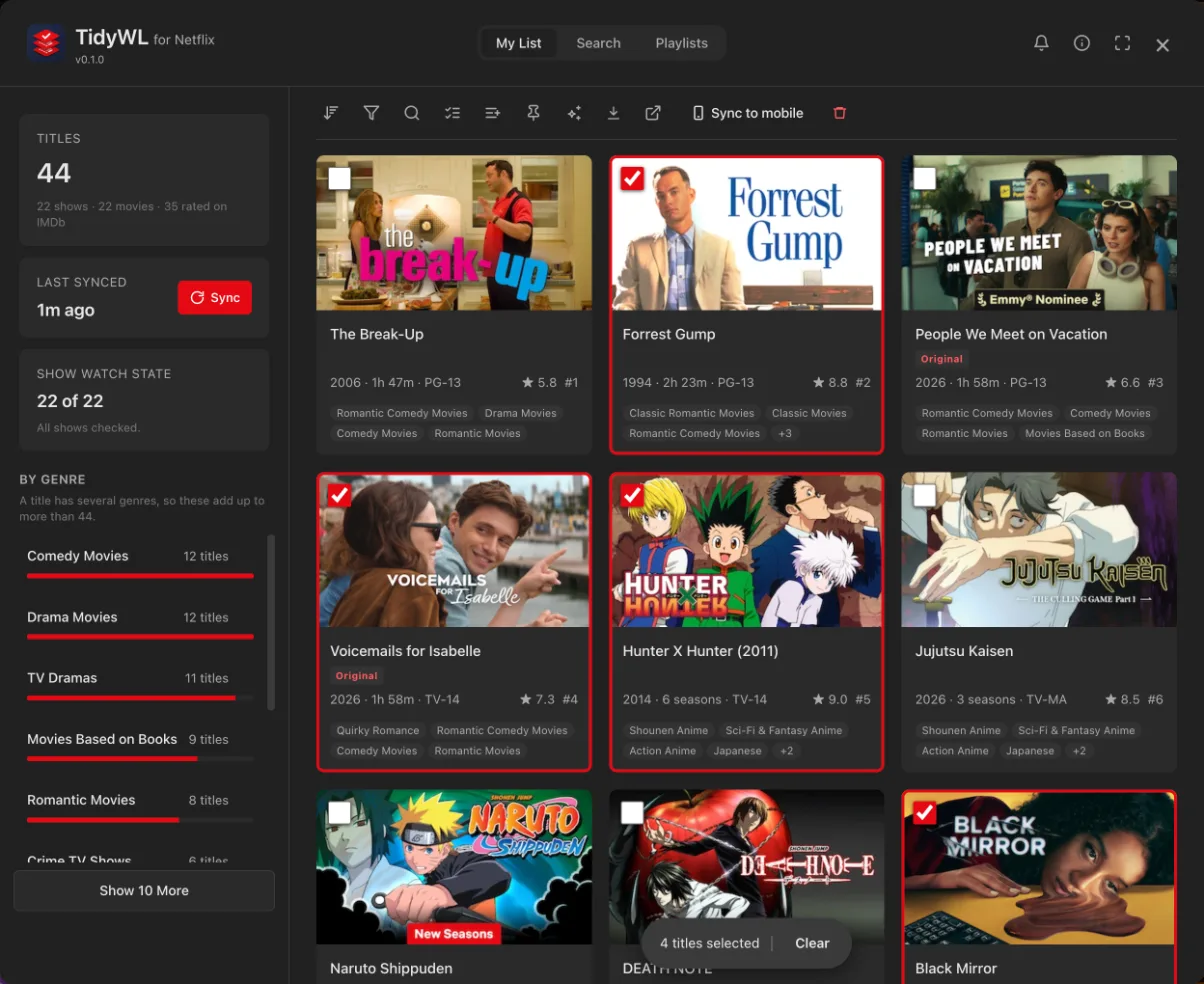Open the sort order icon in toolbar

(x=331, y=113)
